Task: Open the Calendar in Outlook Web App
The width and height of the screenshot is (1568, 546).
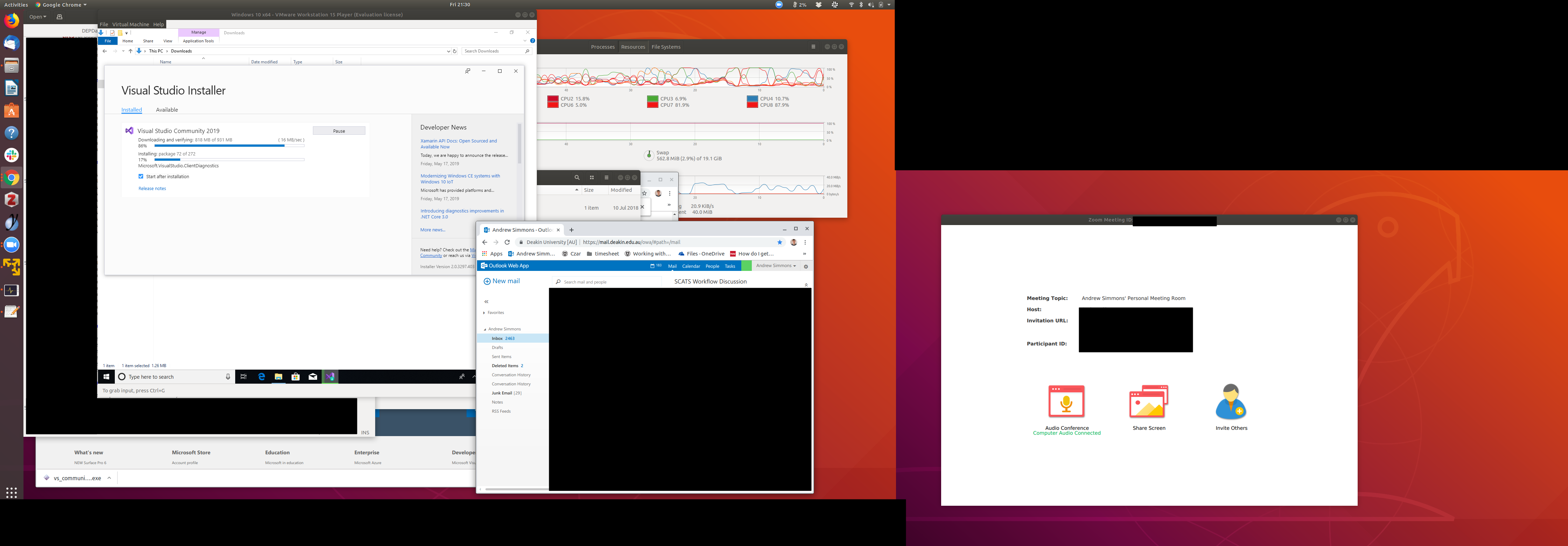Action: 691,267
